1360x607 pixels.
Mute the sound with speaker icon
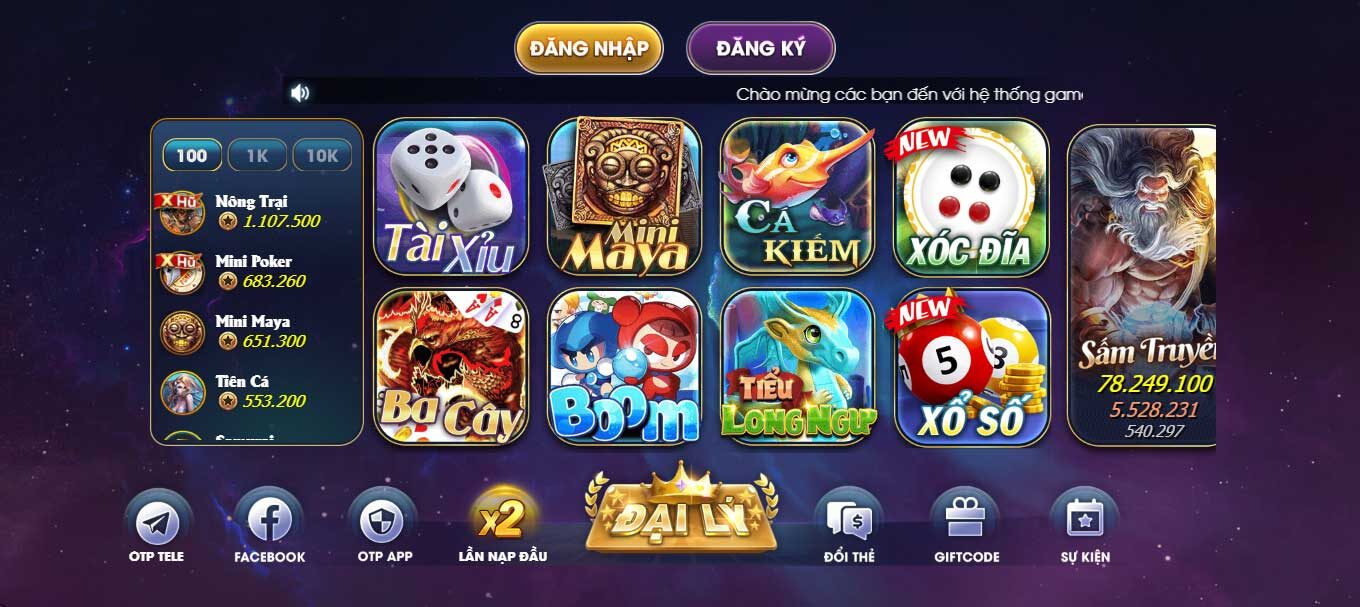[x=300, y=93]
